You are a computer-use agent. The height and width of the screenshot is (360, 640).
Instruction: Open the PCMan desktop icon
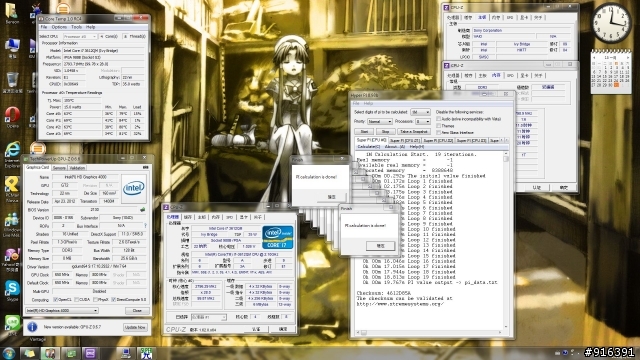(11, 185)
